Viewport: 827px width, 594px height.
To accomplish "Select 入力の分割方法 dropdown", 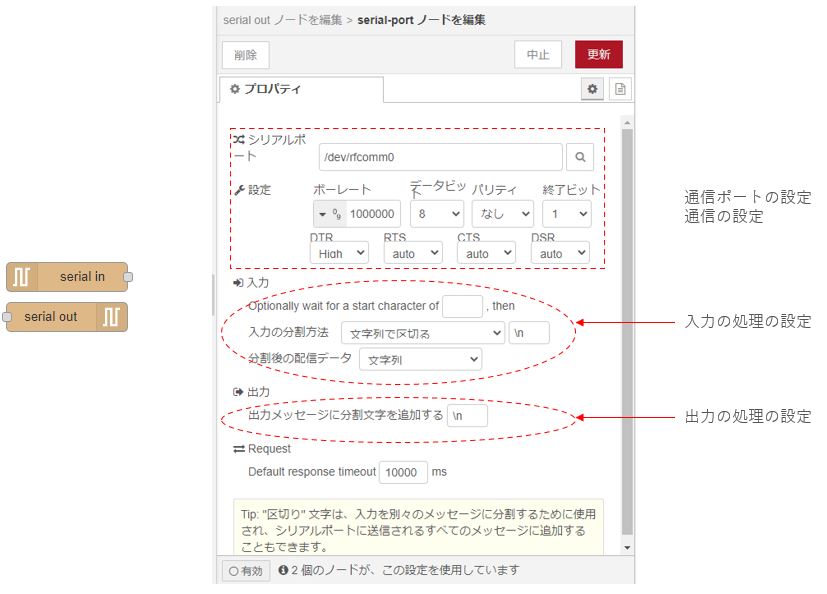I will point(423,333).
